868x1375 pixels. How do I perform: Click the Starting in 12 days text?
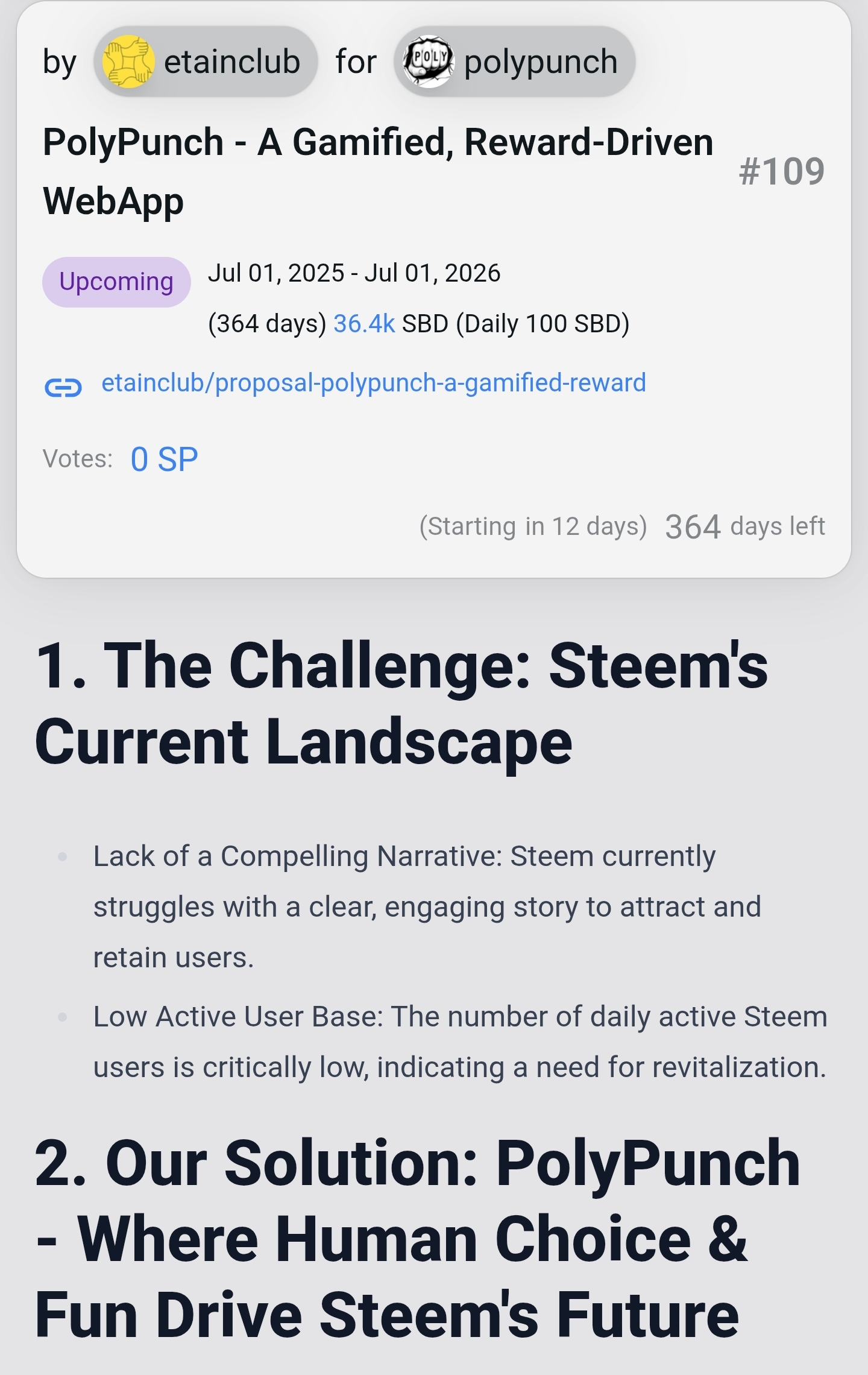coord(533,526)
